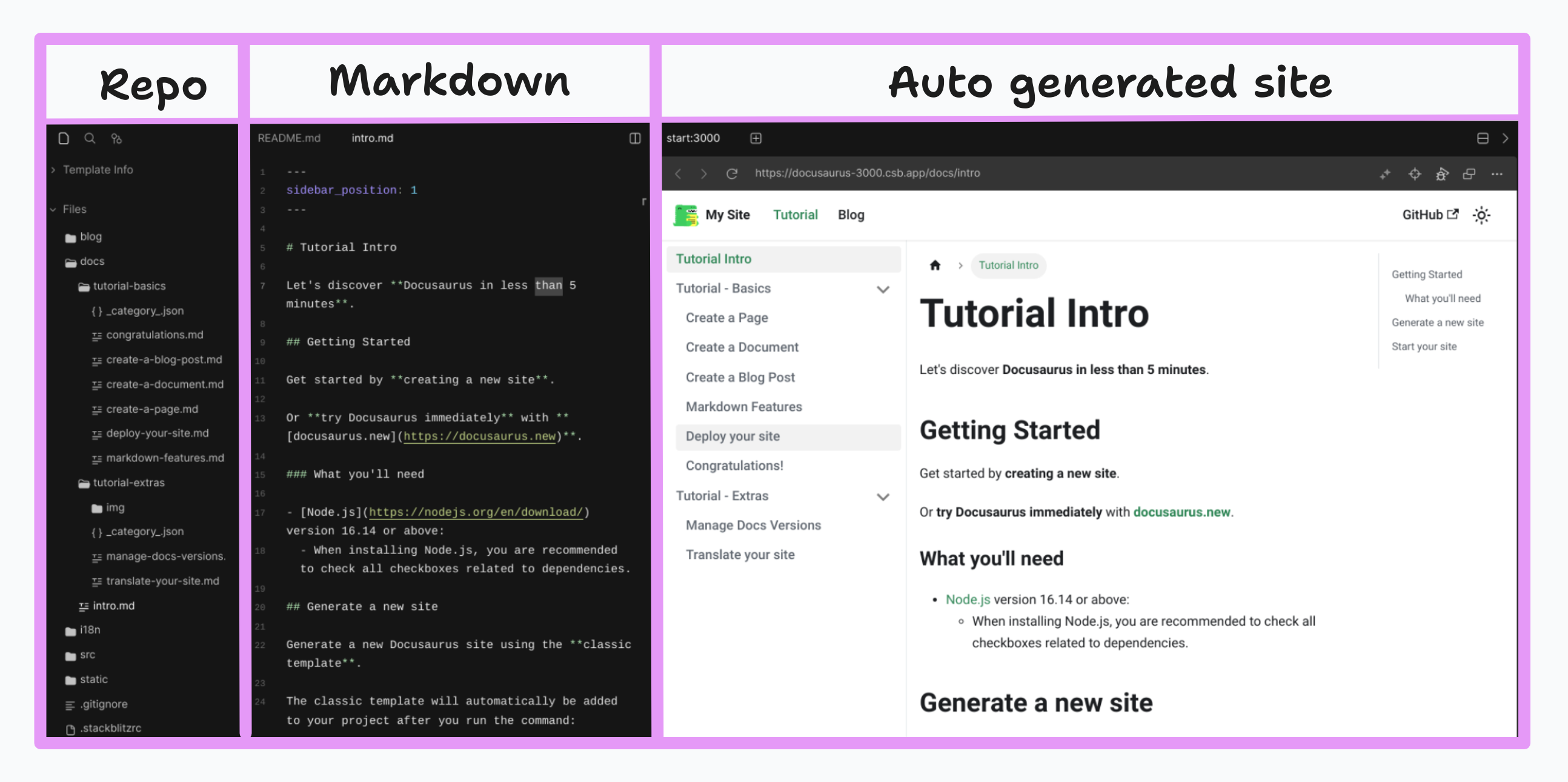The image size is (1568, 782).
Task: Click the bug debug icon in preview toolbar
Action: click(x=1441, y=174)
